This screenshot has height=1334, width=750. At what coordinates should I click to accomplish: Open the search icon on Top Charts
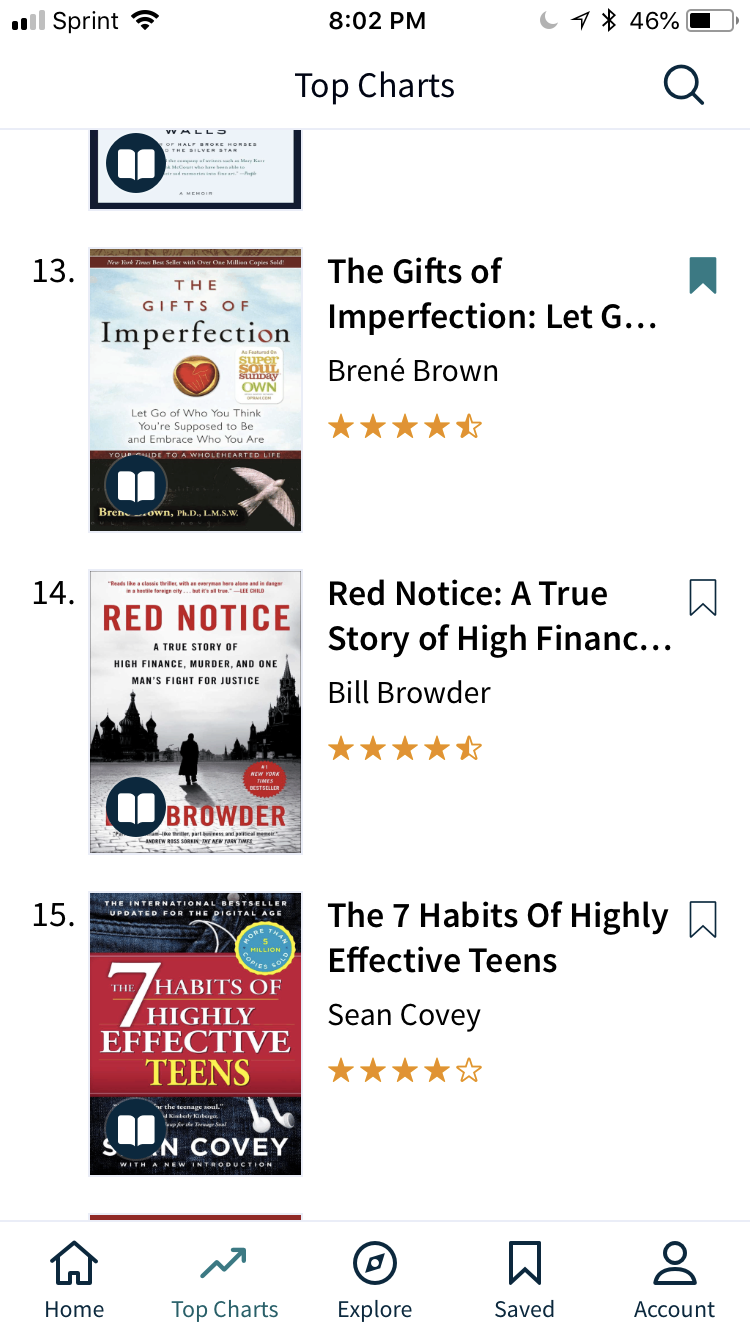pyautogui.click(x=684, y=85)
